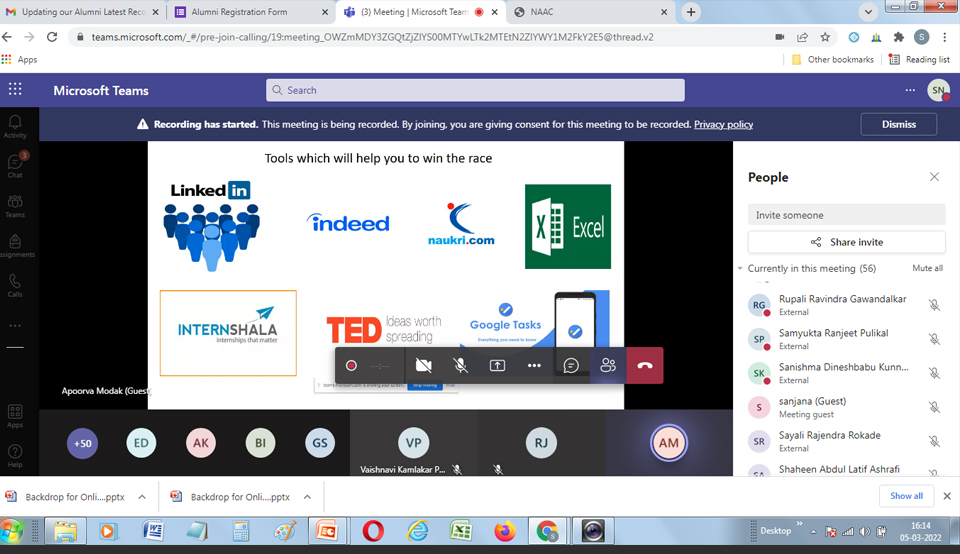Open the +50 more participants overflow

tap(83, 443)
